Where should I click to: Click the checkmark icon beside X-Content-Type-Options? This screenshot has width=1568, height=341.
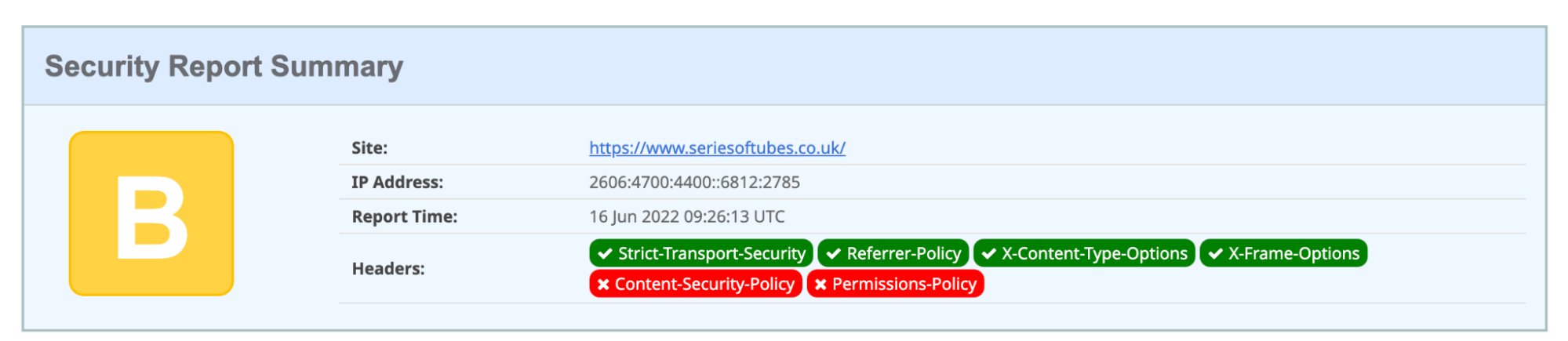(x=988, y=254)
